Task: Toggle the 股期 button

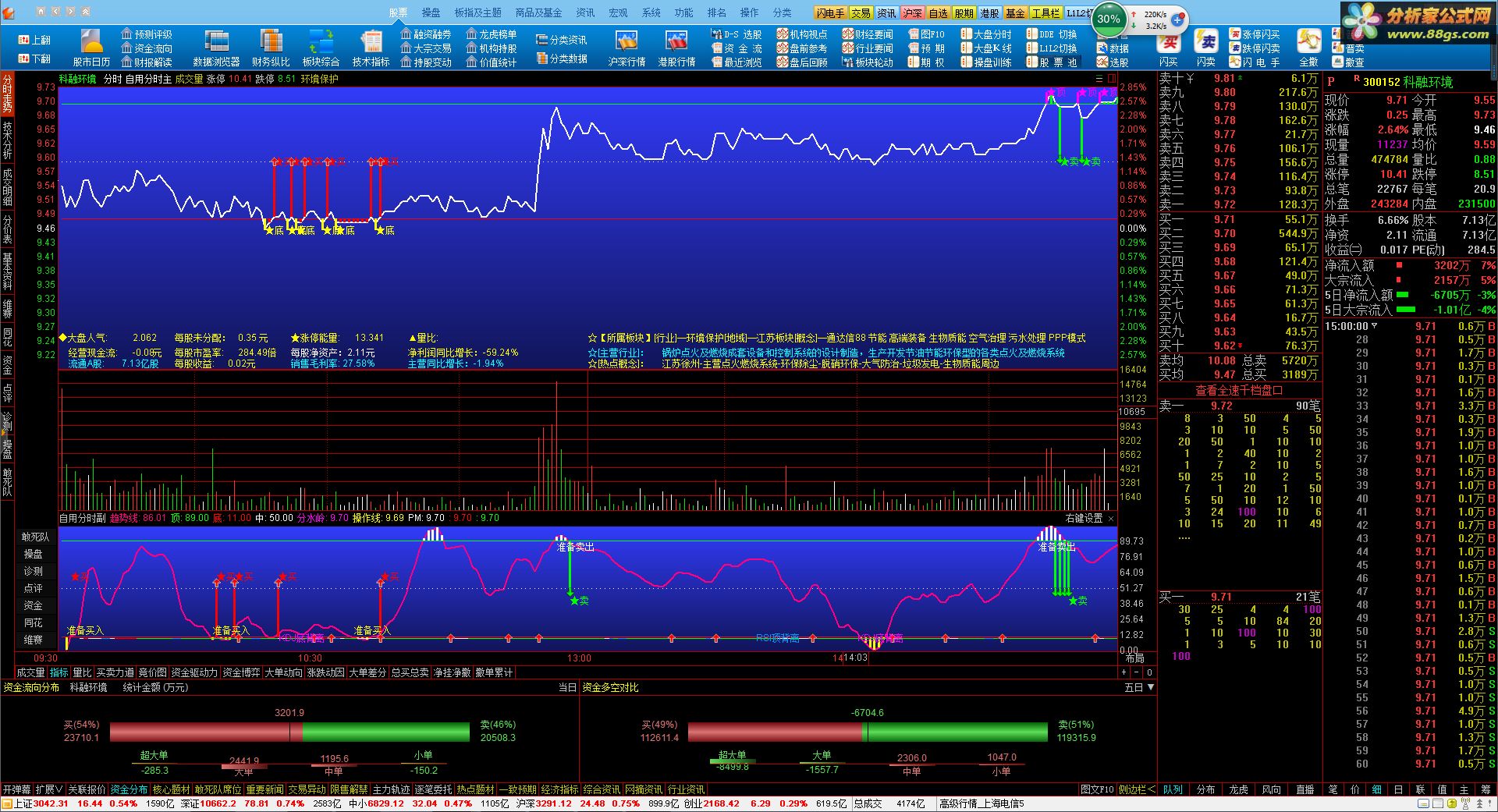Action: 964,13
